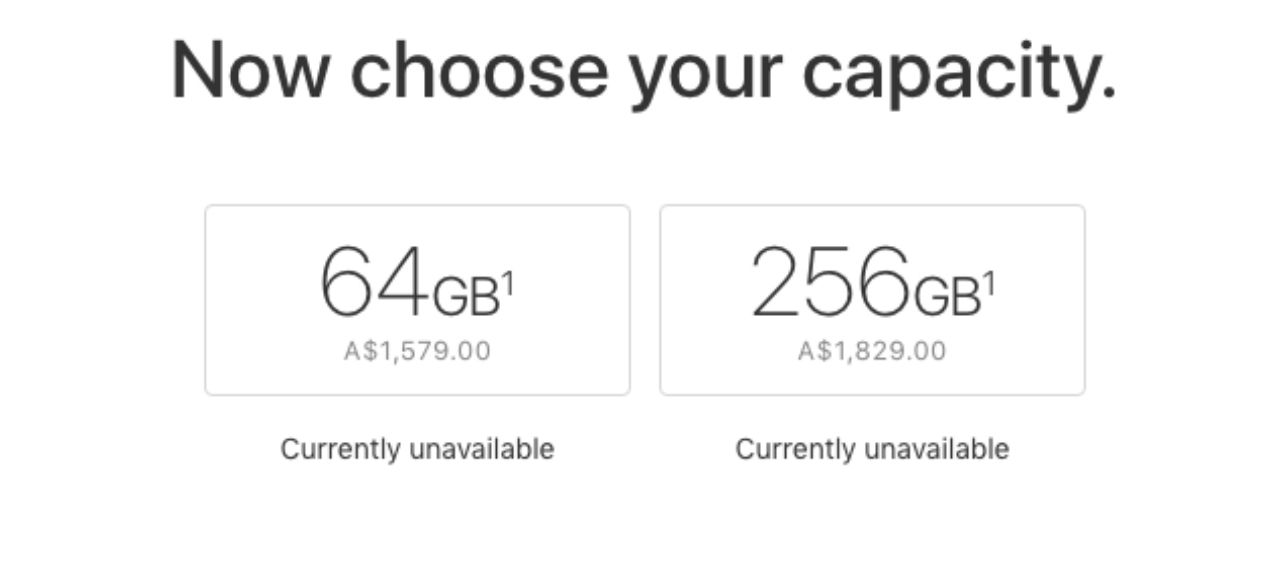
Task: Click the 'GB' unit in the 64GB card
Action: (x=465, y=296)
